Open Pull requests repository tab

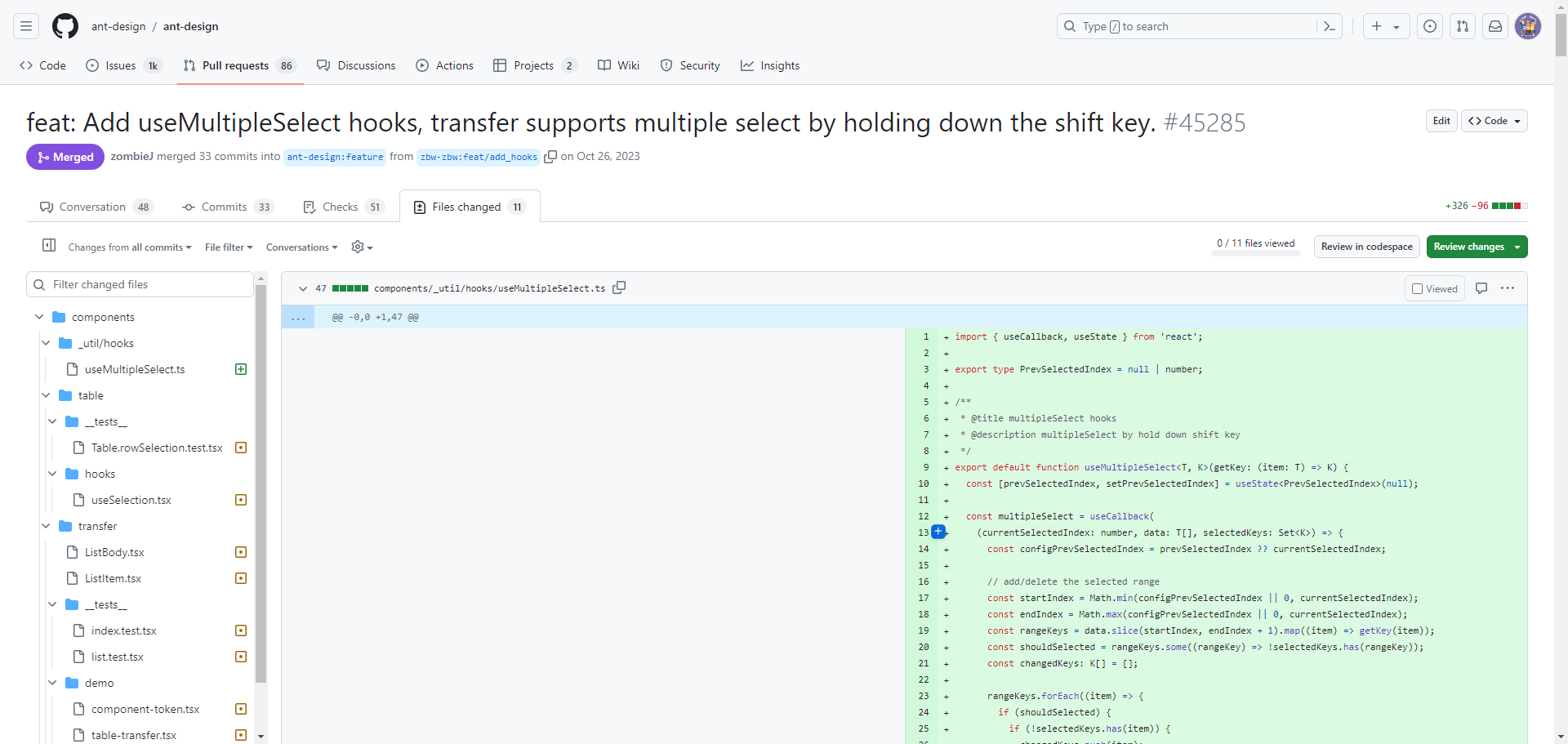point(239,65)
